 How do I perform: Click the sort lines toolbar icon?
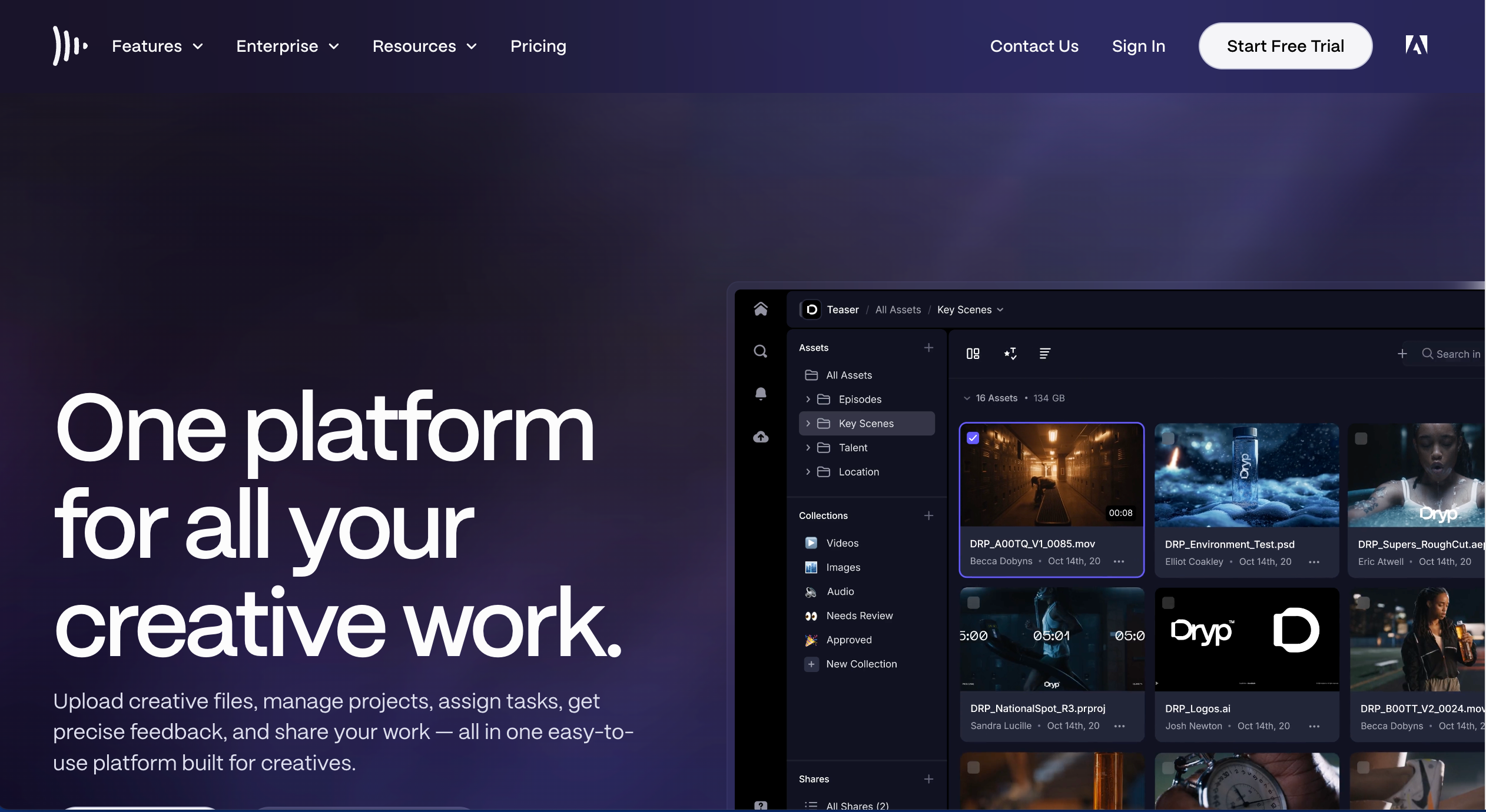coord(1044,354)
